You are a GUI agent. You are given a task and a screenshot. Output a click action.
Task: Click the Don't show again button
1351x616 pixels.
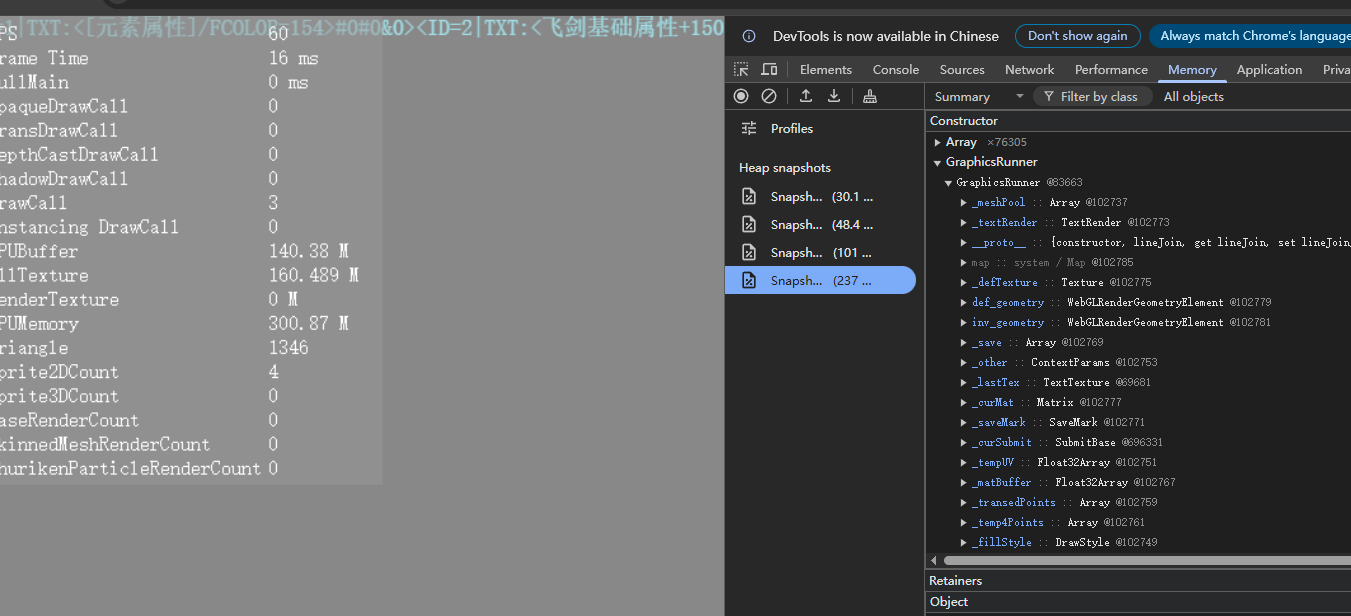click(1077, 36)
